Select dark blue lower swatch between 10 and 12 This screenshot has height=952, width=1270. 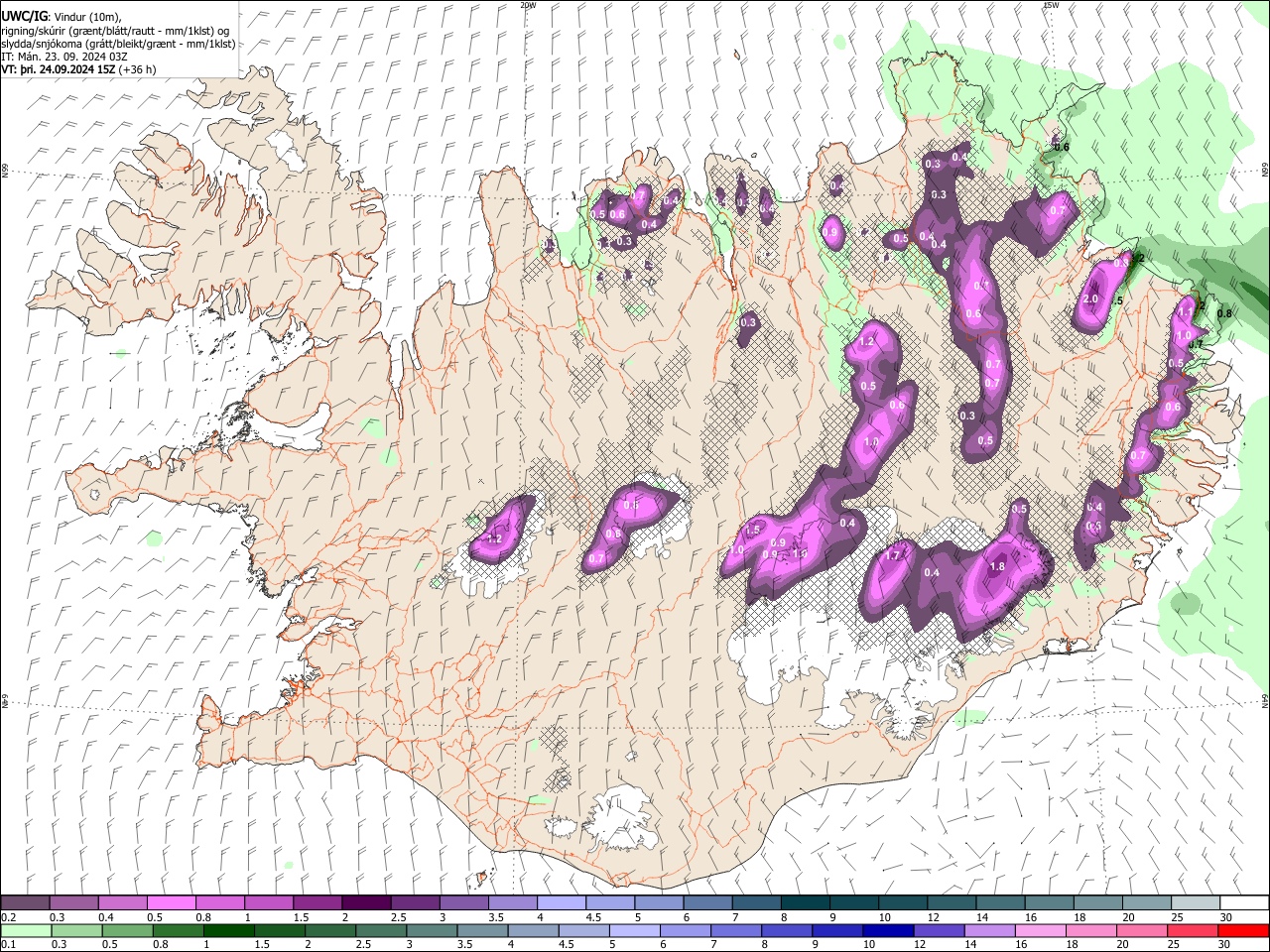point(887,930)
